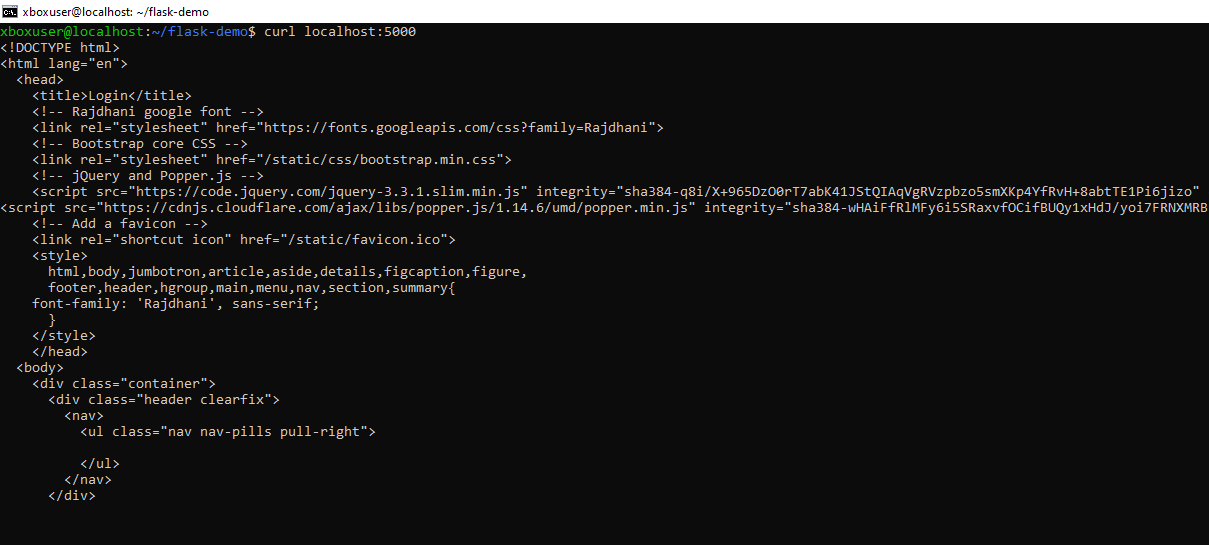The image size is (1209, 545).
Task: Click the 'div class="container"' line
Action: 123,384
